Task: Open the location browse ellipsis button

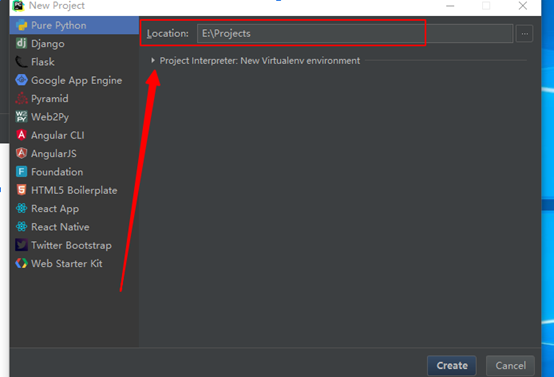Action: pos(525,34)
